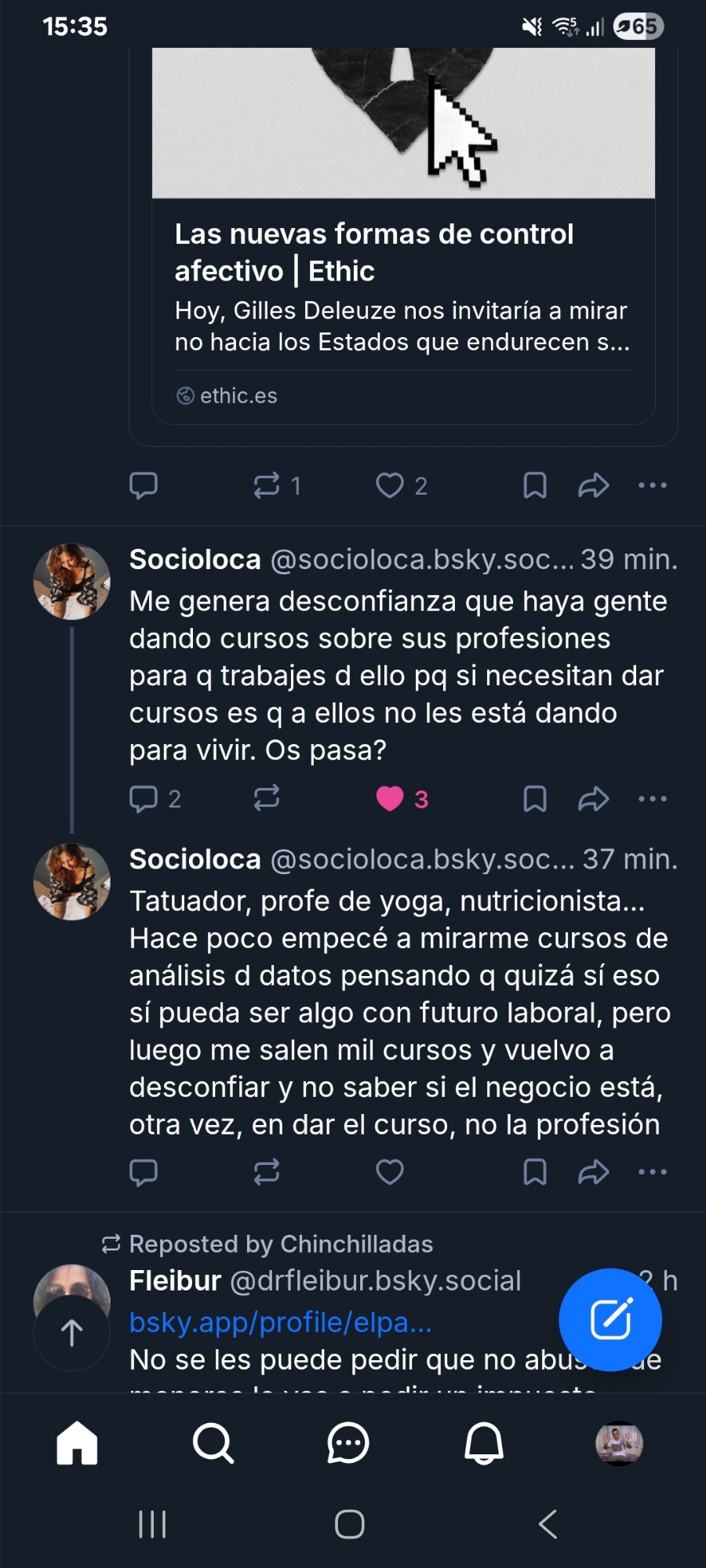Open more options for the Ethic post
Screen dimensions: 706x1568
653,486
